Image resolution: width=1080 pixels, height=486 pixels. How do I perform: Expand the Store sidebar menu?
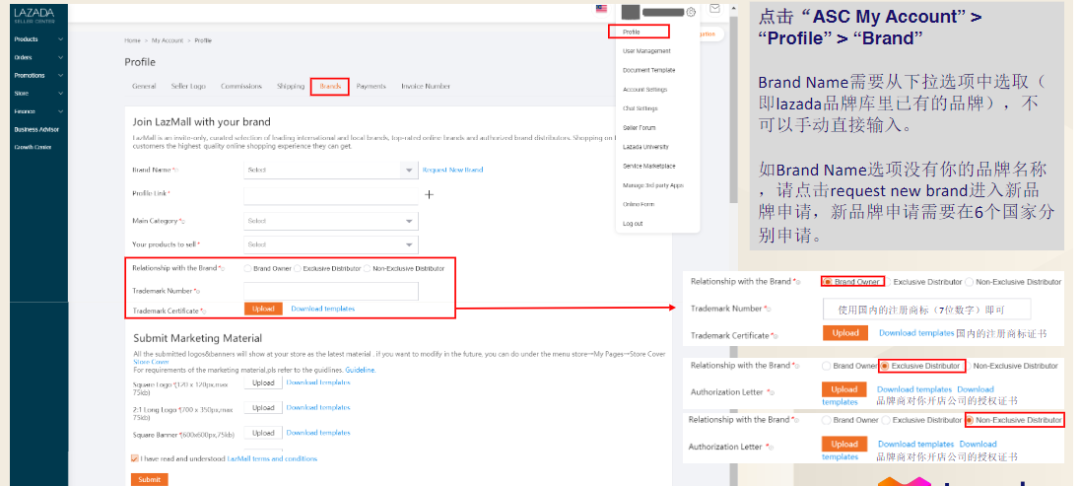[39, 94]
